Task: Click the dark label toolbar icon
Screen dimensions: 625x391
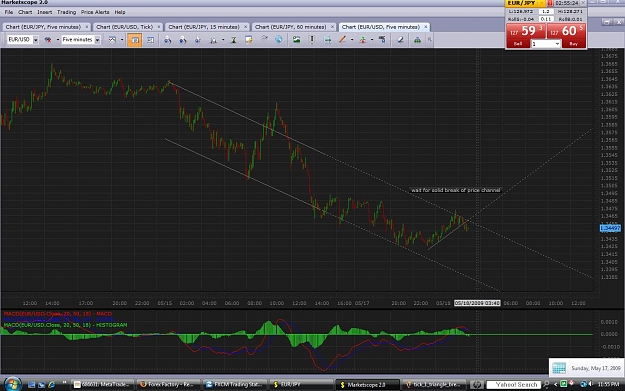Action: point(382,39)
